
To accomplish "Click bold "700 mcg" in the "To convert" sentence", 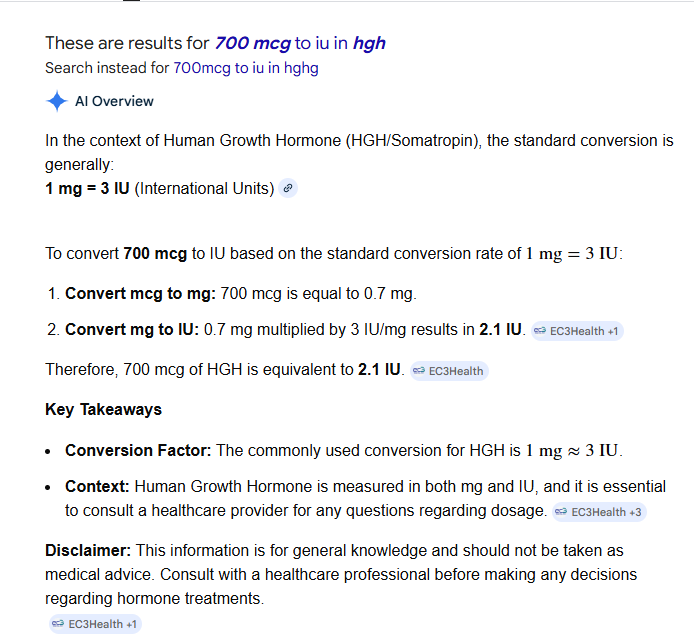I will pyautogui.click(x=155, y=253).
